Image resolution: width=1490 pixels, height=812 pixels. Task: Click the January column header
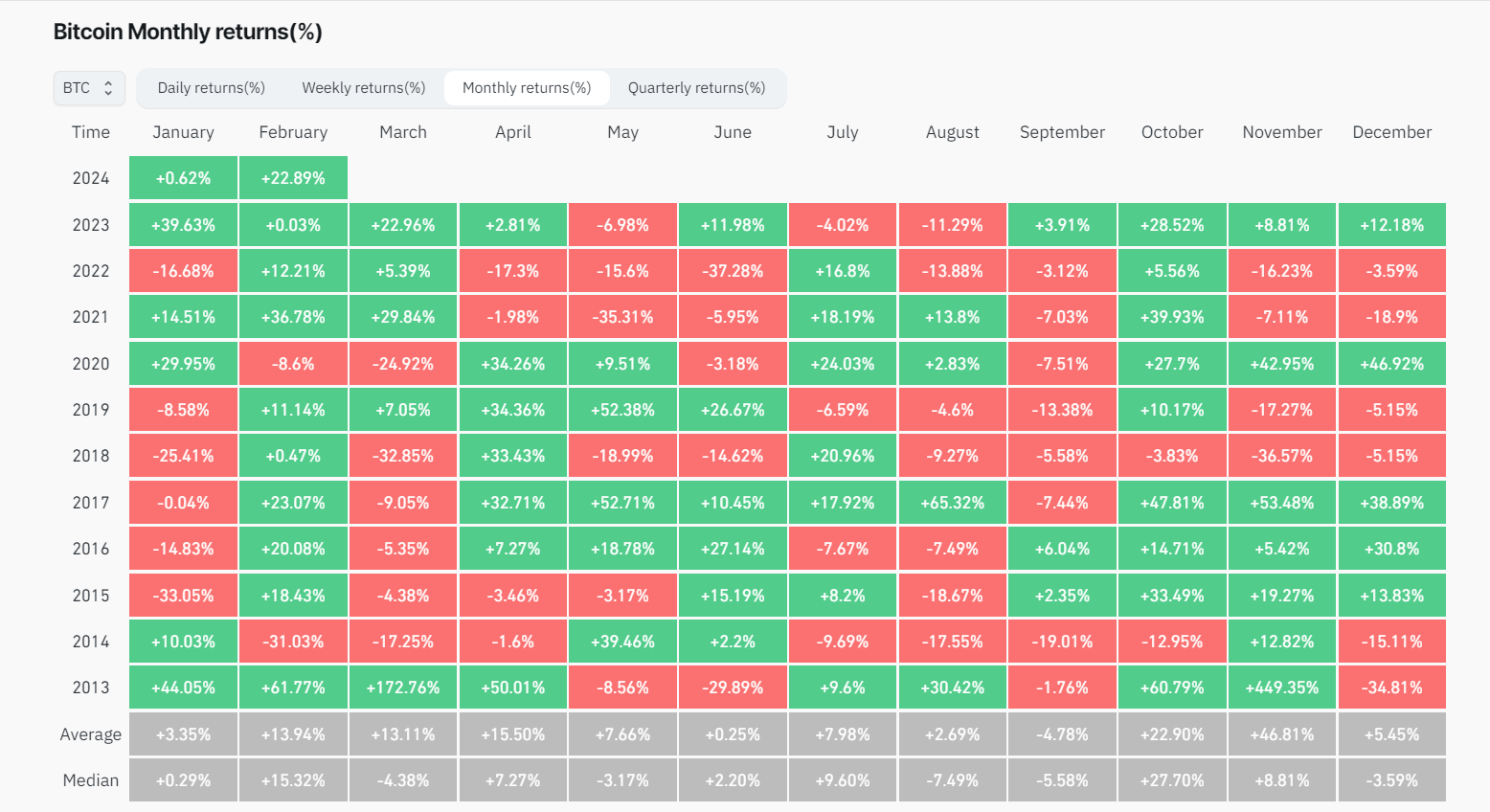(183, 132)
